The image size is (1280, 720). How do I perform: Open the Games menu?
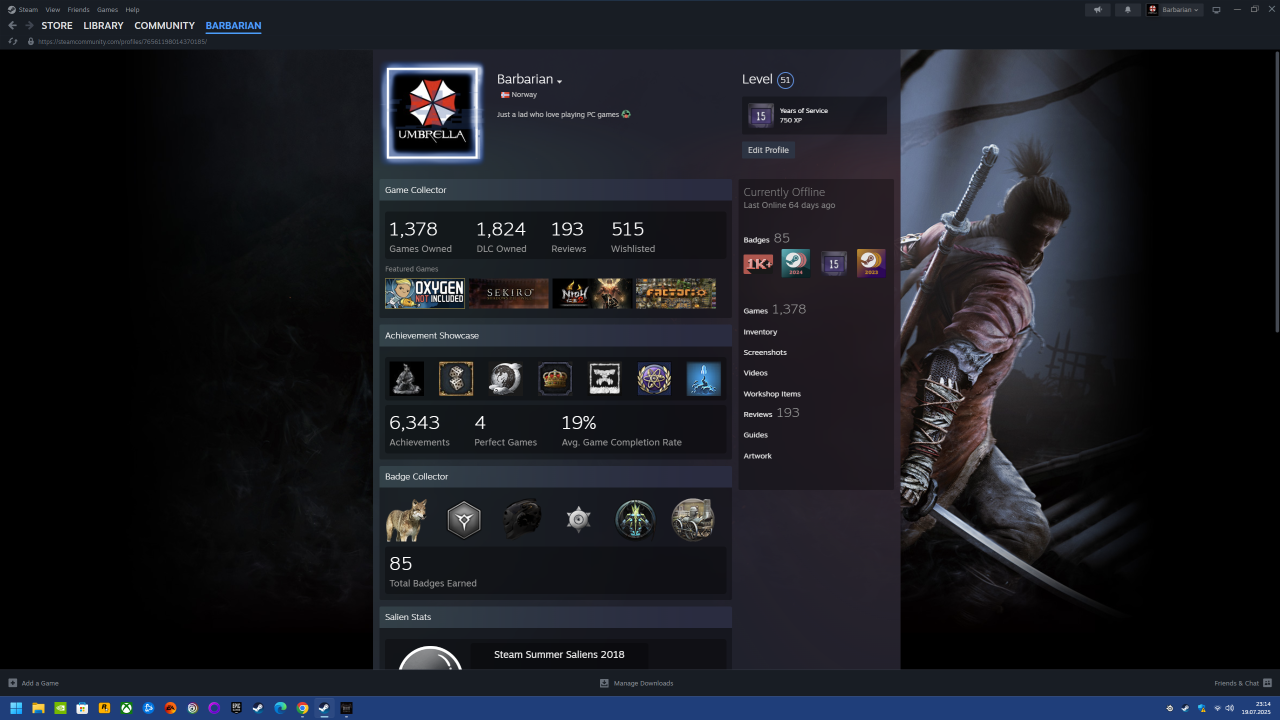pyautogui.click(x=107, y=9)
